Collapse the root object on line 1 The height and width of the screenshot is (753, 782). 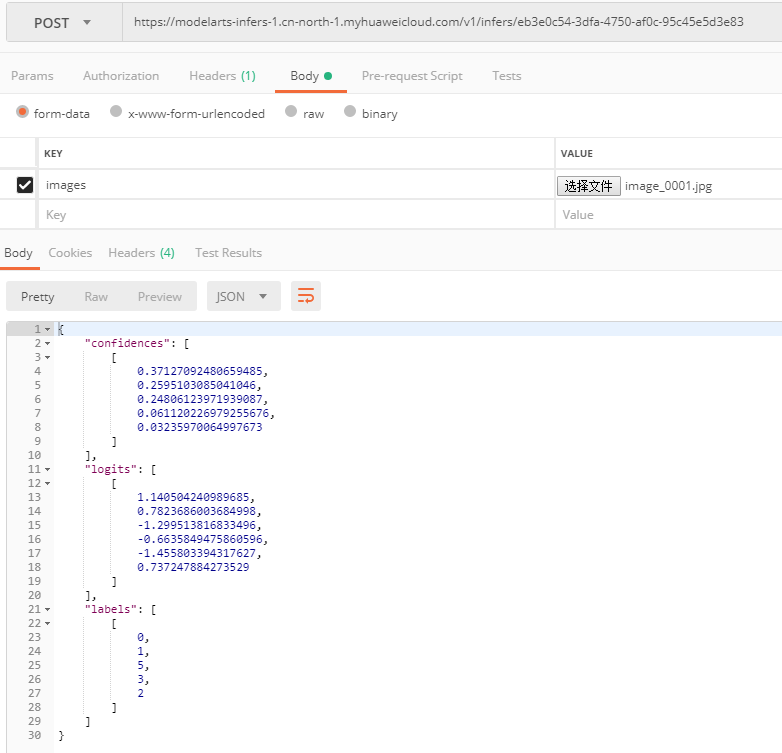[47, 330]
